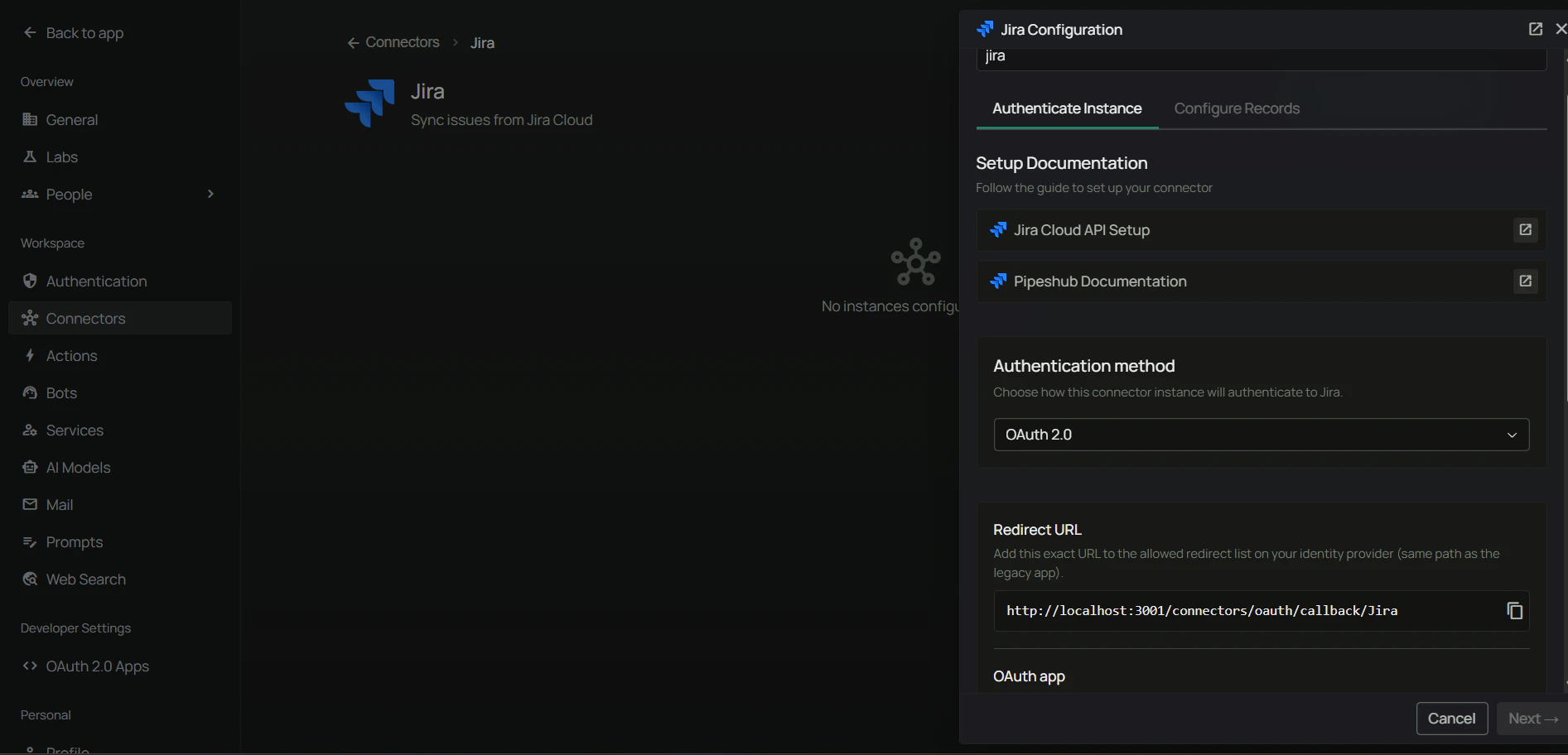Click the Redirect URL text field
The height and width of the screenshot is (755, 1568).
pos(1261,611)
